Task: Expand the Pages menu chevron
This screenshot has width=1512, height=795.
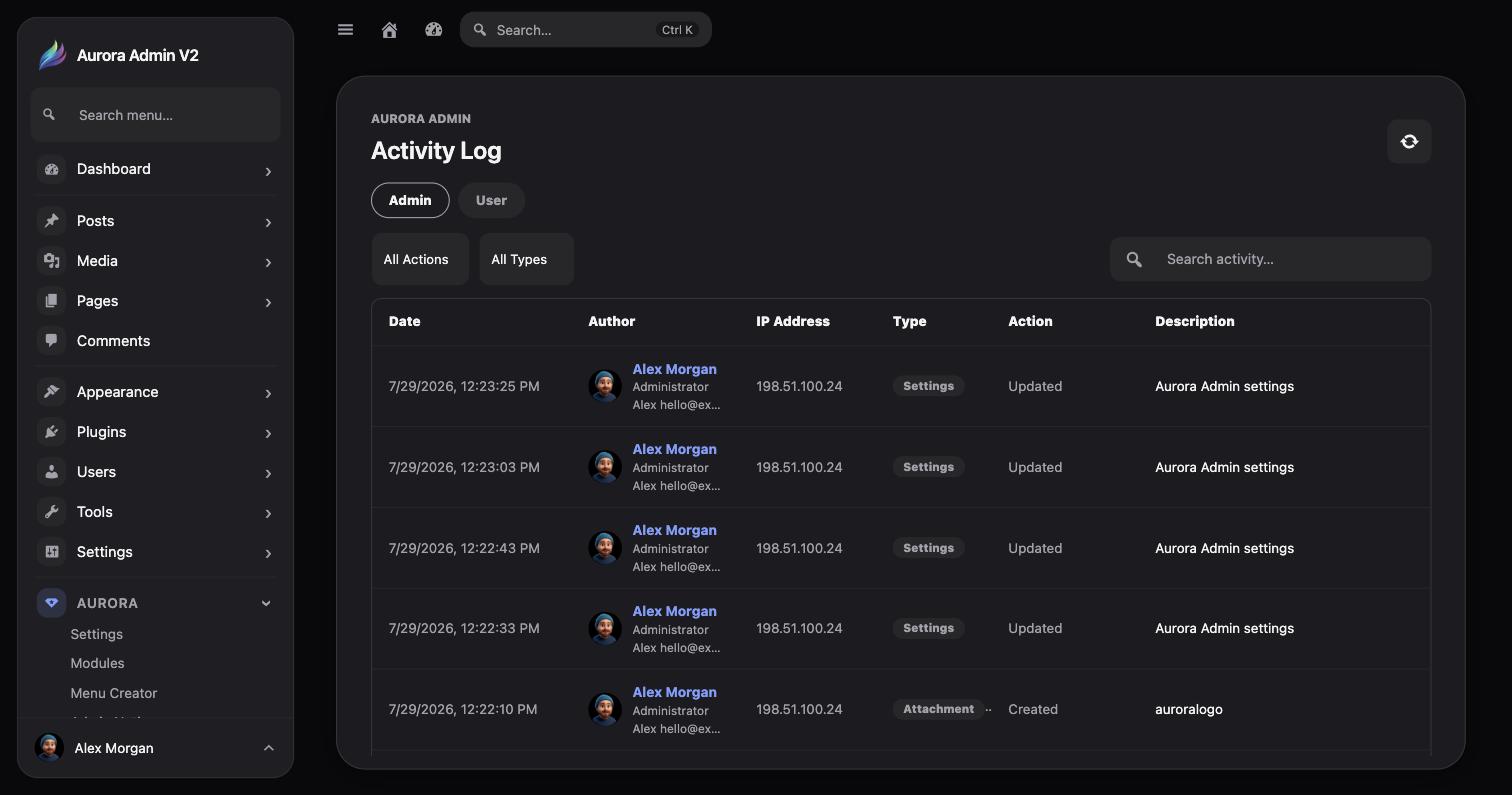Action: pos(268,302)
